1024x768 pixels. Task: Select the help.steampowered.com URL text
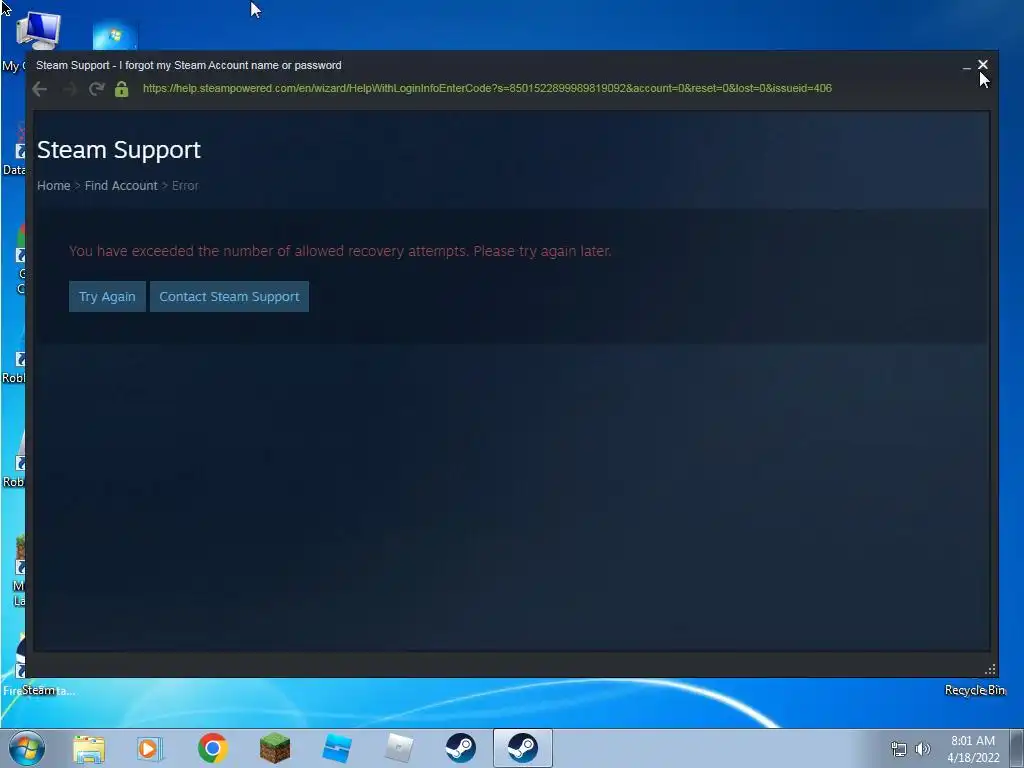(487, 88)
